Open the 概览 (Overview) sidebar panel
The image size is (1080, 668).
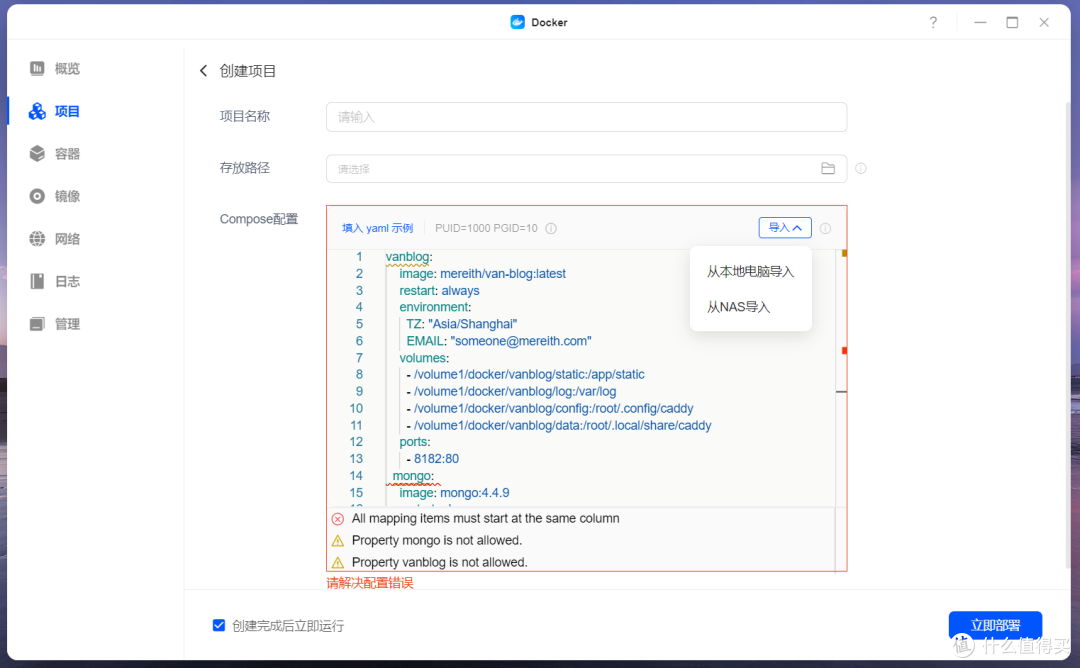tap(55, 68)
